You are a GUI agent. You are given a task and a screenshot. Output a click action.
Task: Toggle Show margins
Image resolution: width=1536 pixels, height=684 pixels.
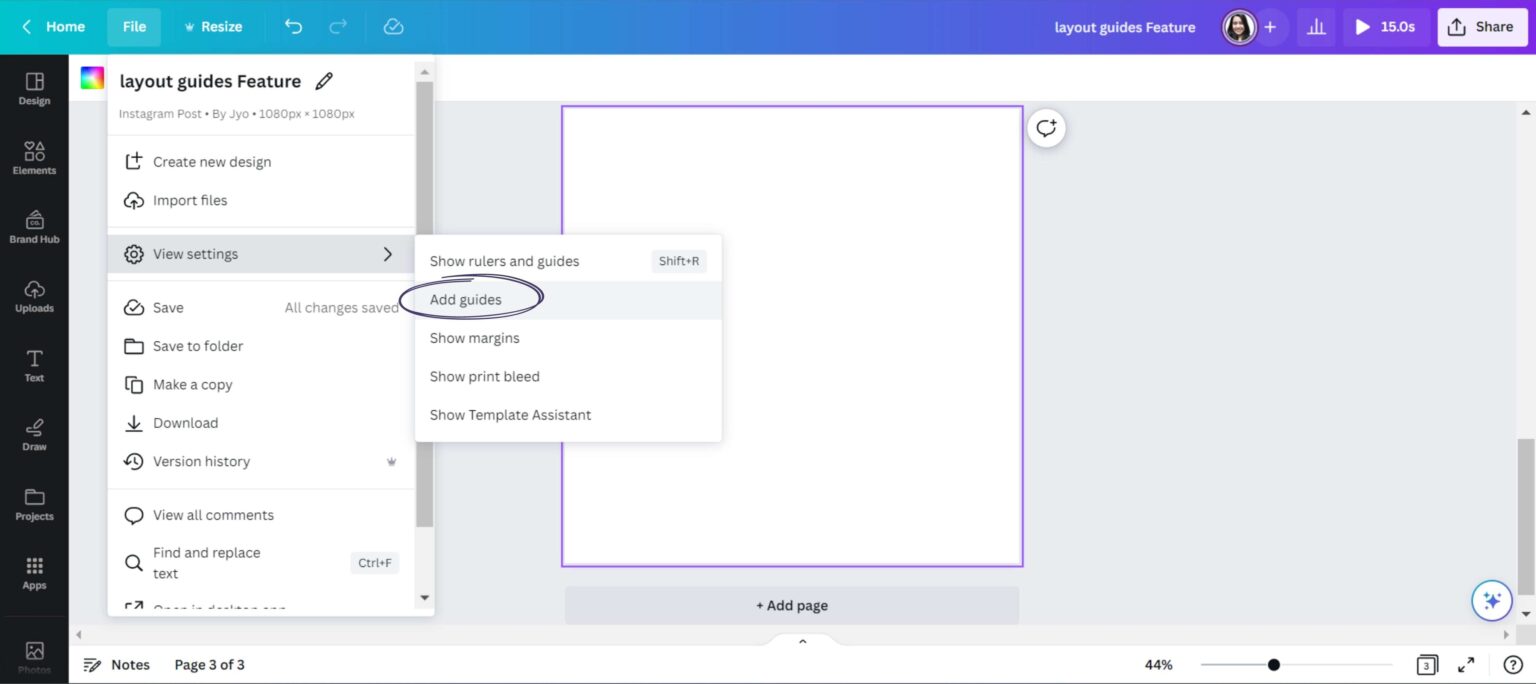pos(474,338)
